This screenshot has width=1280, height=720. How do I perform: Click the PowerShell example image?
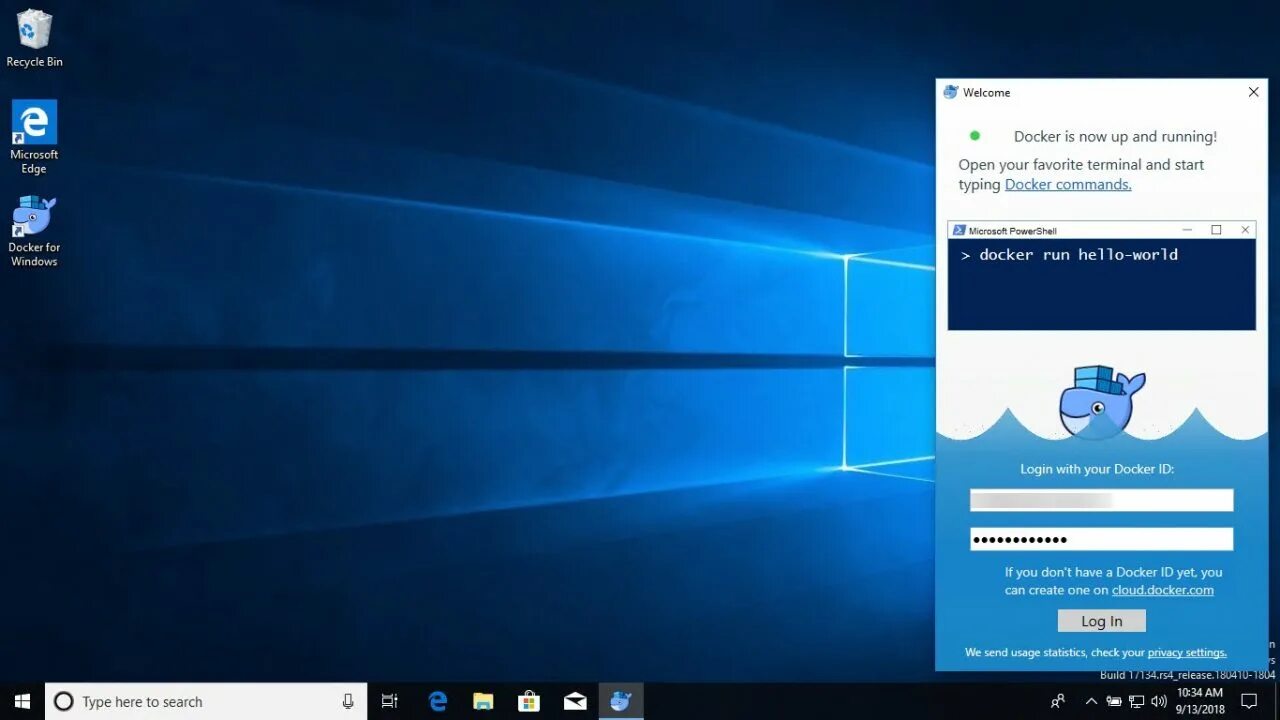click(x=1101, y=276)
